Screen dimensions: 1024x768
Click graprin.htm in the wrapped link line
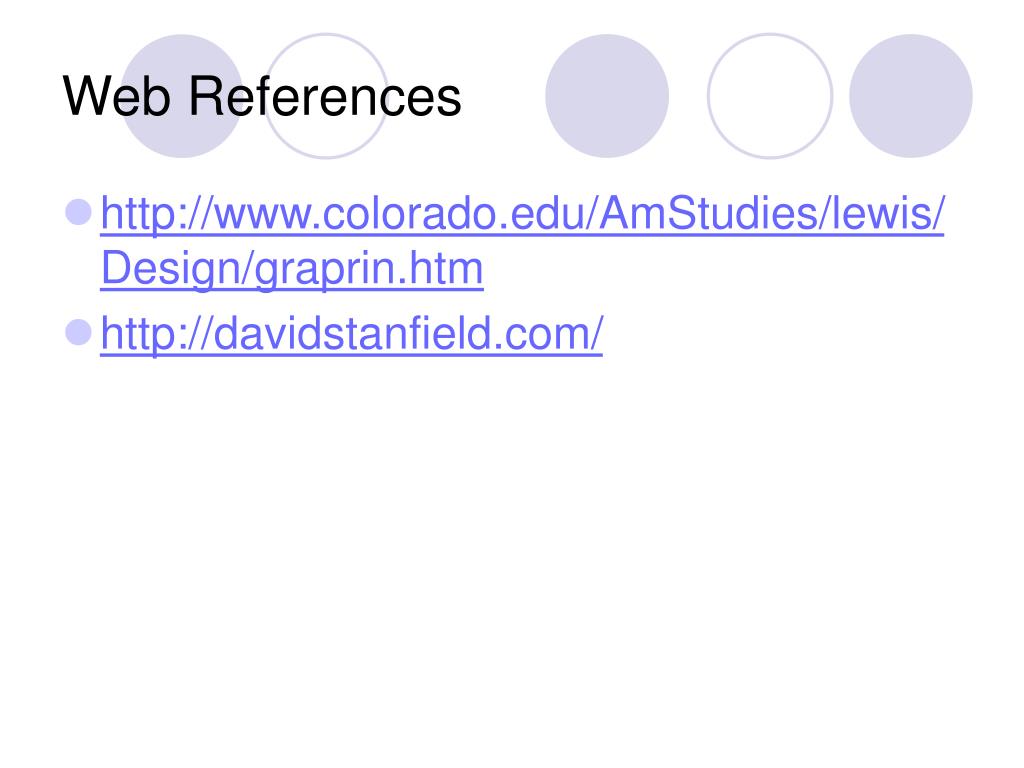coord(369,270)
